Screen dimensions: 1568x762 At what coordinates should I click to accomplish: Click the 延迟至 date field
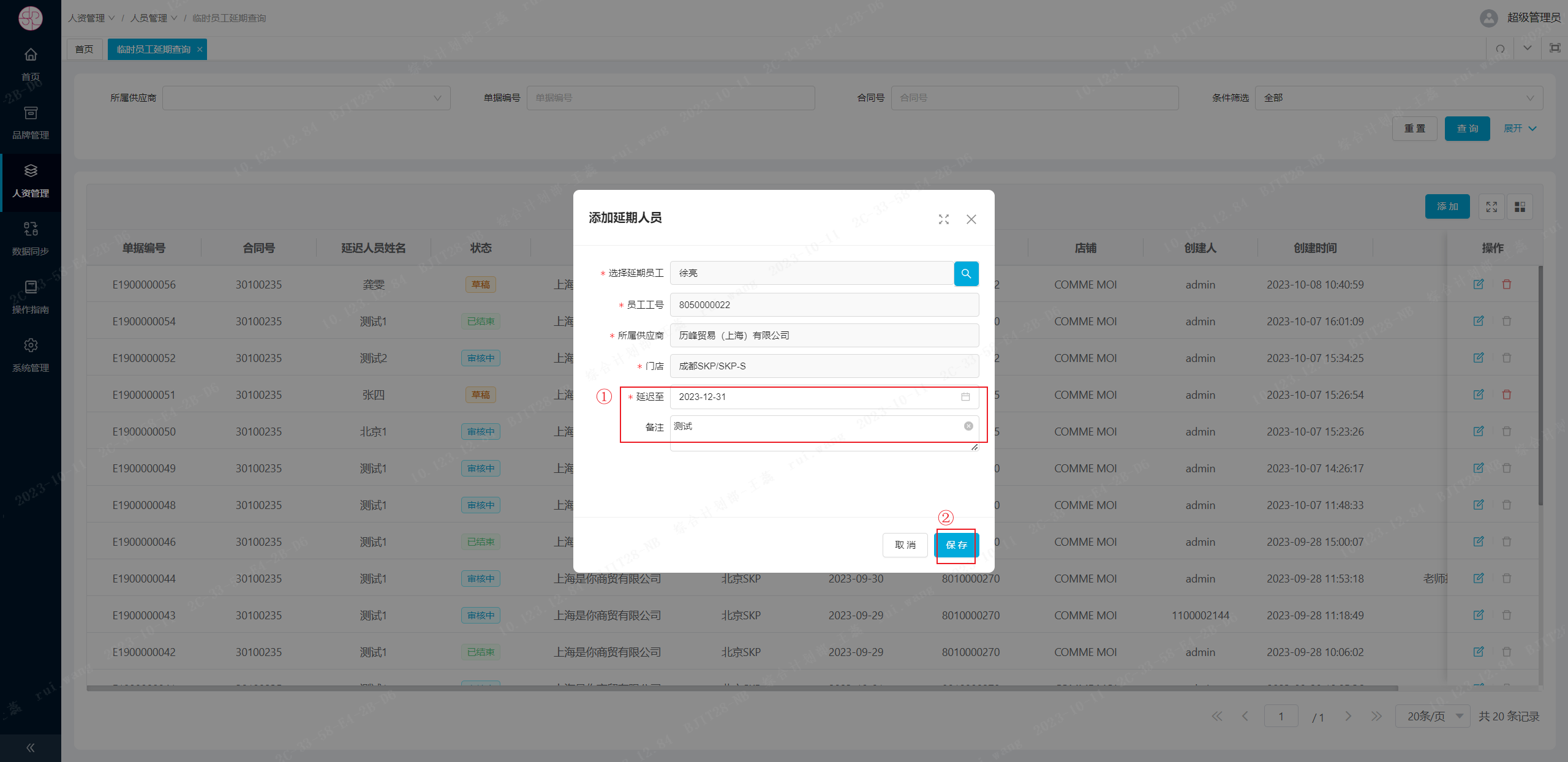coord(824,397)
